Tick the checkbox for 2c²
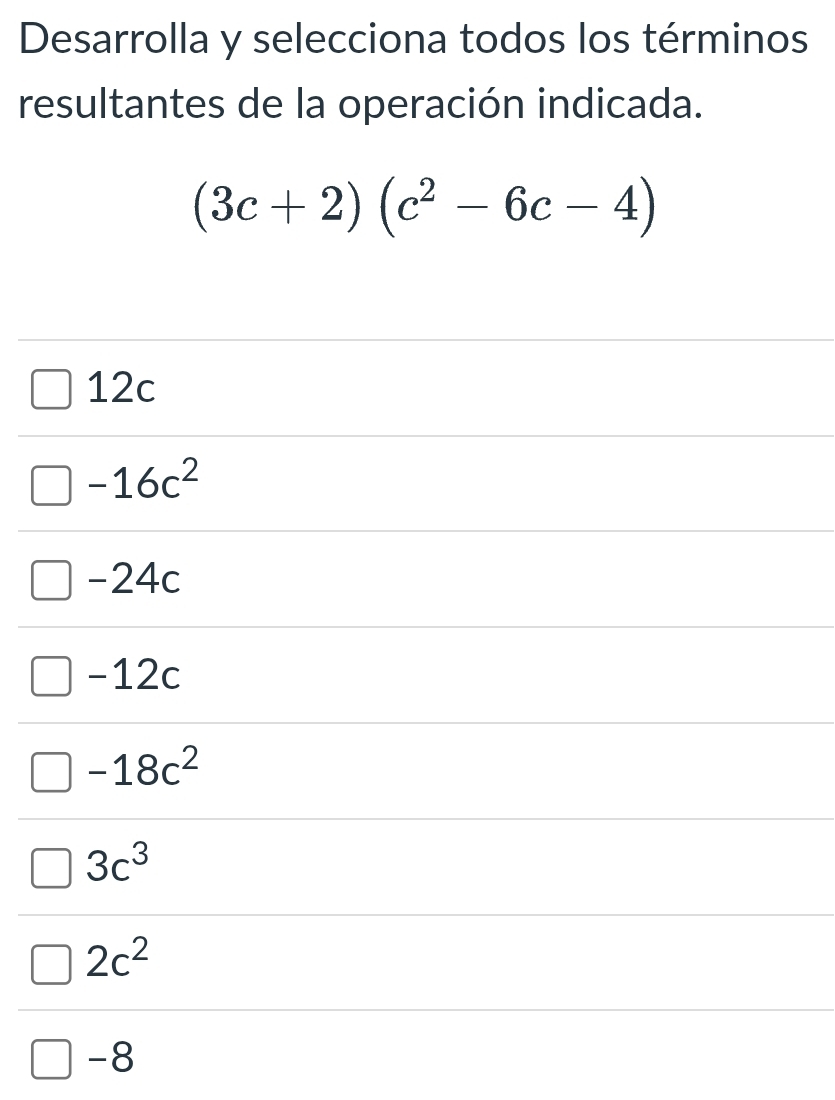 [x=51, y=965]
